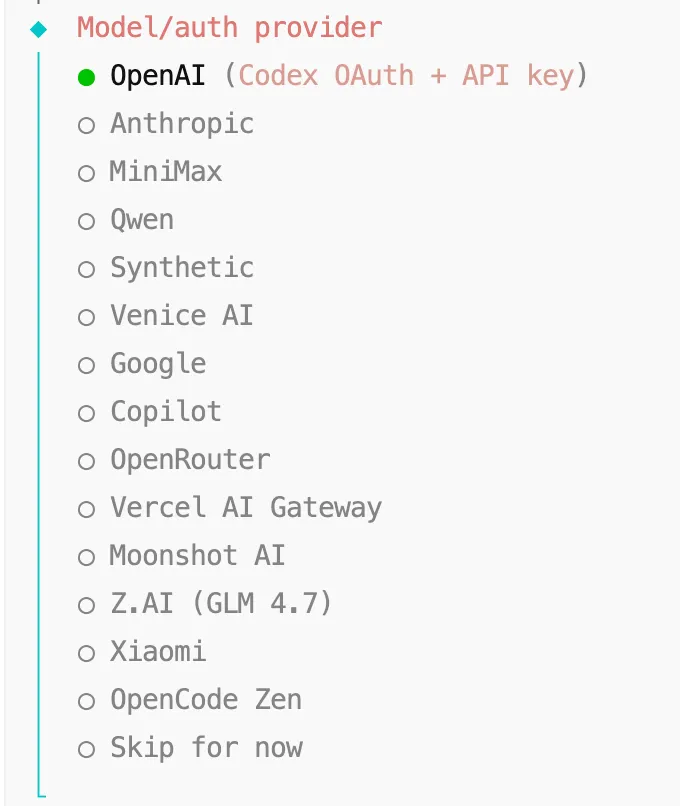Pick the Copilot radio button
The width and height of the screenshot is (680, 806).
(87, 413)
